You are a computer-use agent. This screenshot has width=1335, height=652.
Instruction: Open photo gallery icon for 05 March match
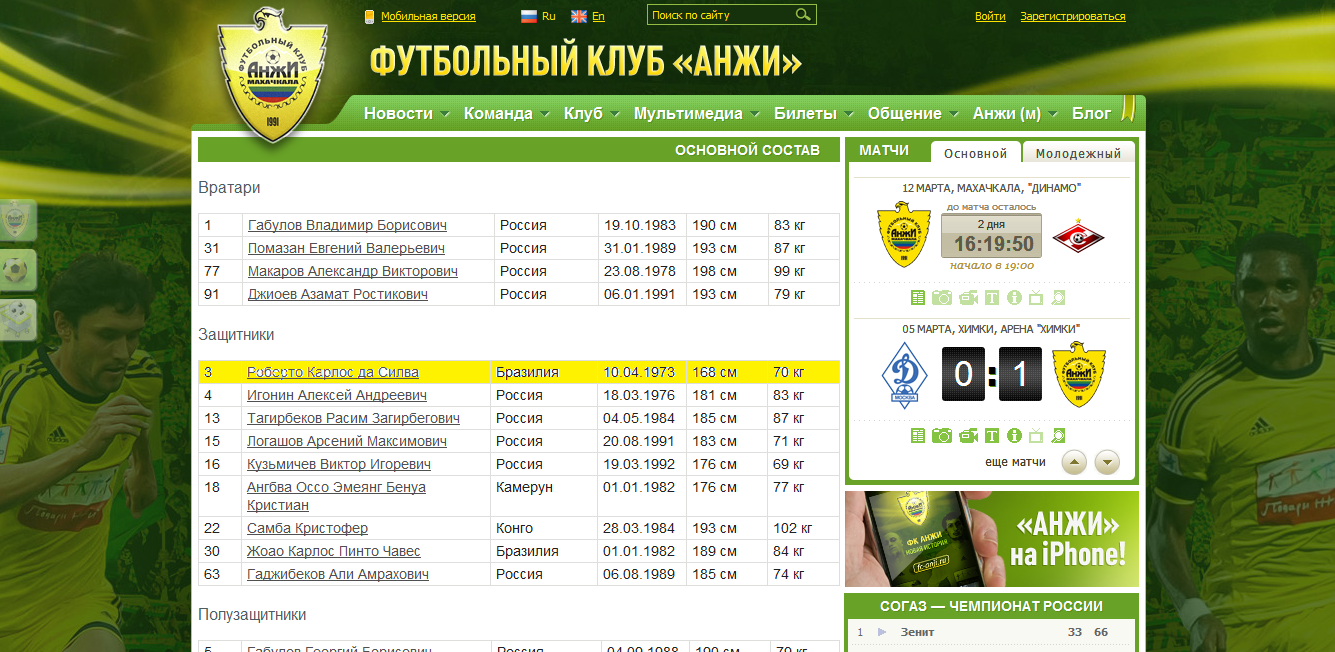(942, 435)
